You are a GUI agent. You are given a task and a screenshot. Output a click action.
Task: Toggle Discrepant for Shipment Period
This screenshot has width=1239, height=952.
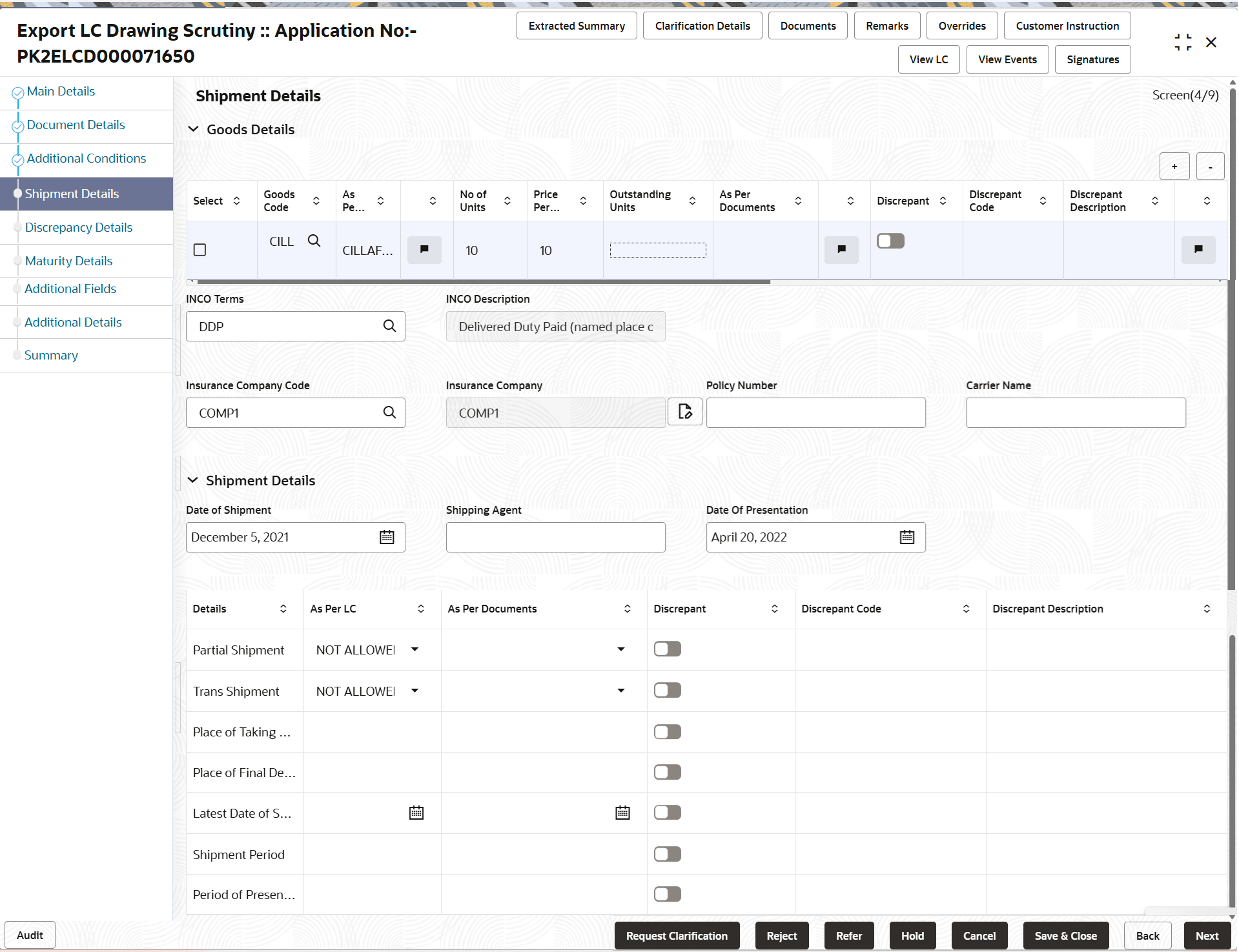point(668,854)
